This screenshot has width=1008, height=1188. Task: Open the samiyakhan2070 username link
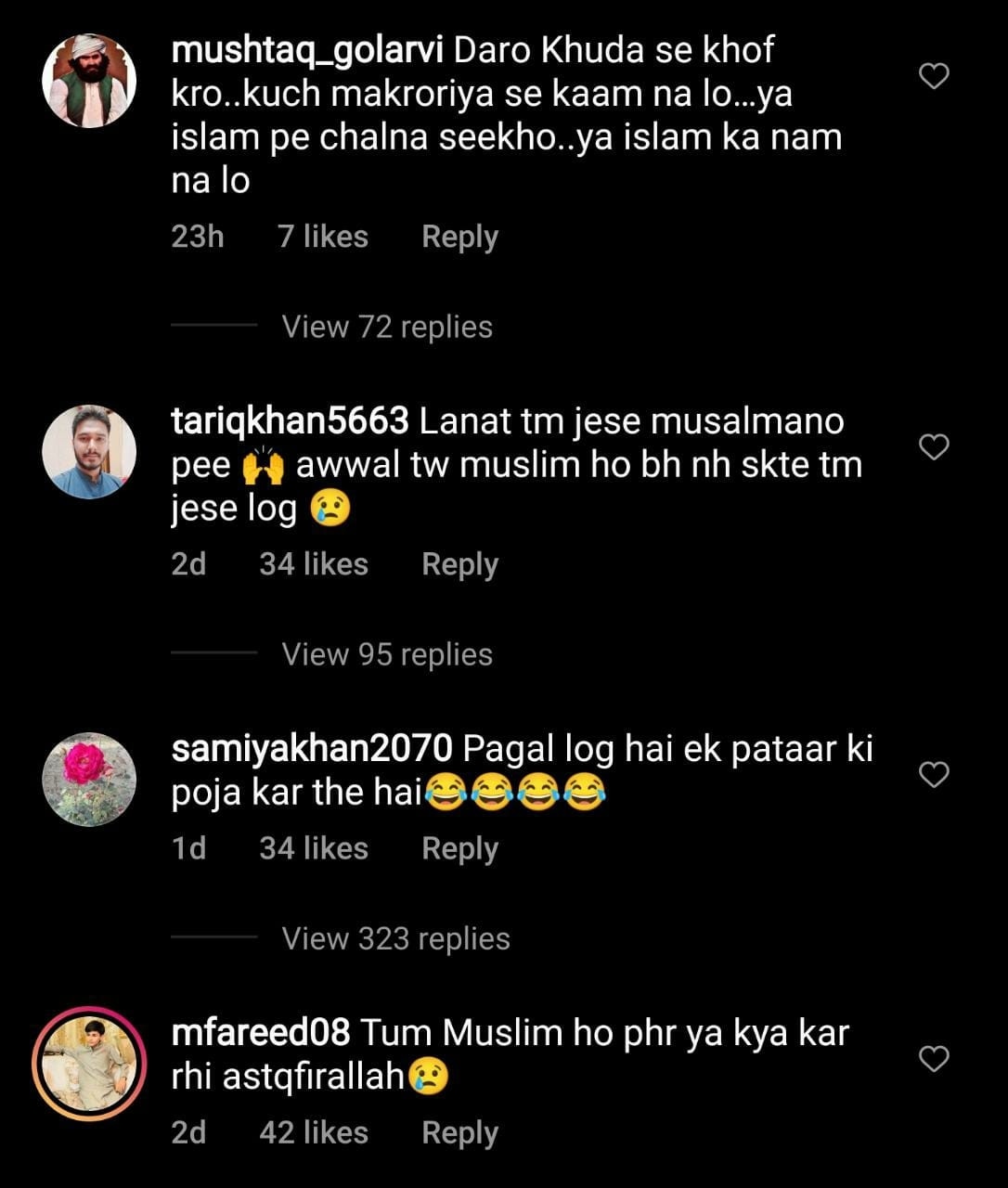coord(312,748)
